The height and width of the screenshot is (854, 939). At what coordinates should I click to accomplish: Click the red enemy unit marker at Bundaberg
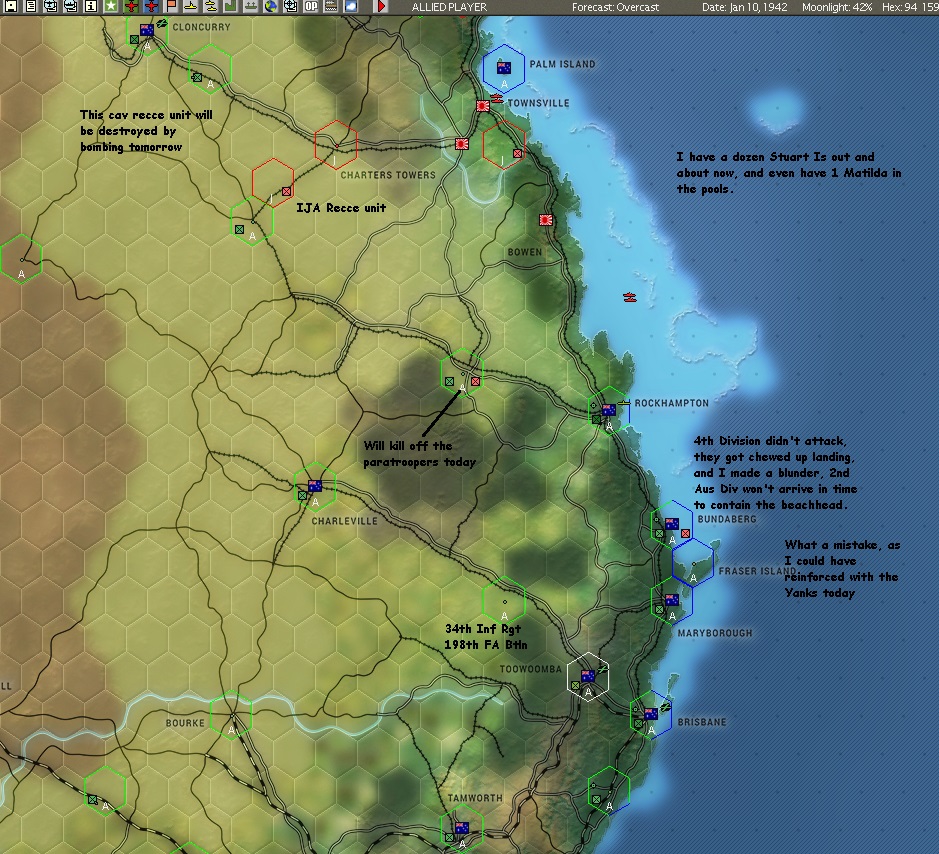point(686,533)
